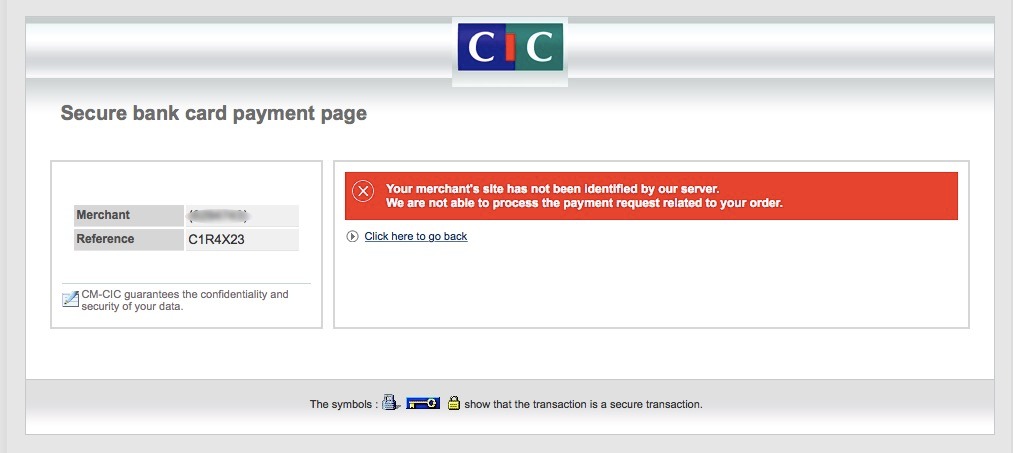Click the yellow padlock symbol

[x=454, y=403]
